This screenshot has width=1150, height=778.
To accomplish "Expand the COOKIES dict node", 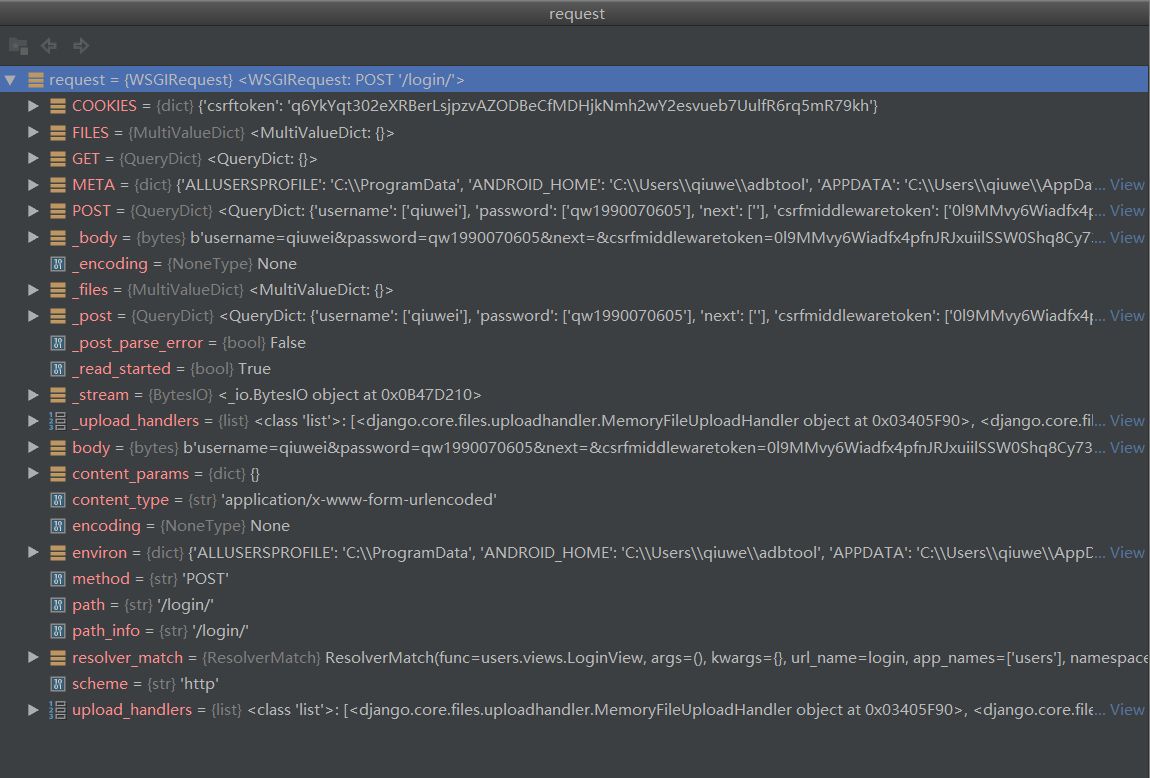I will [33, 106].
